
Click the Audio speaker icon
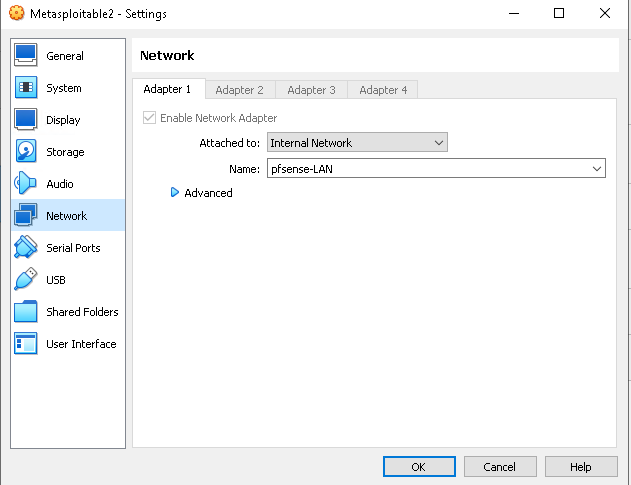[25, 183]
